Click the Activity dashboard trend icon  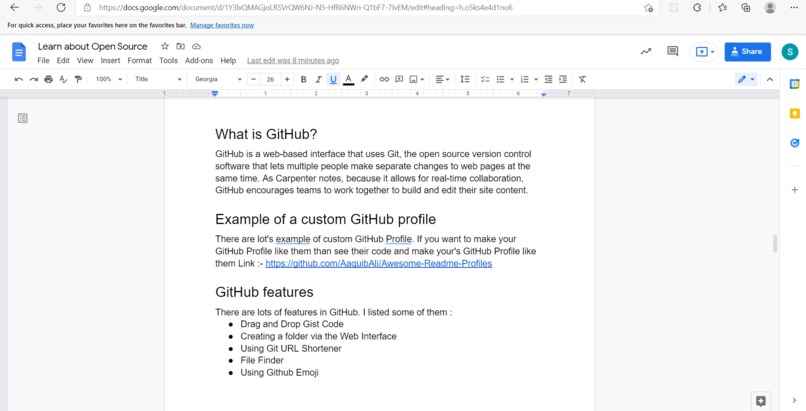click(646, 51)
